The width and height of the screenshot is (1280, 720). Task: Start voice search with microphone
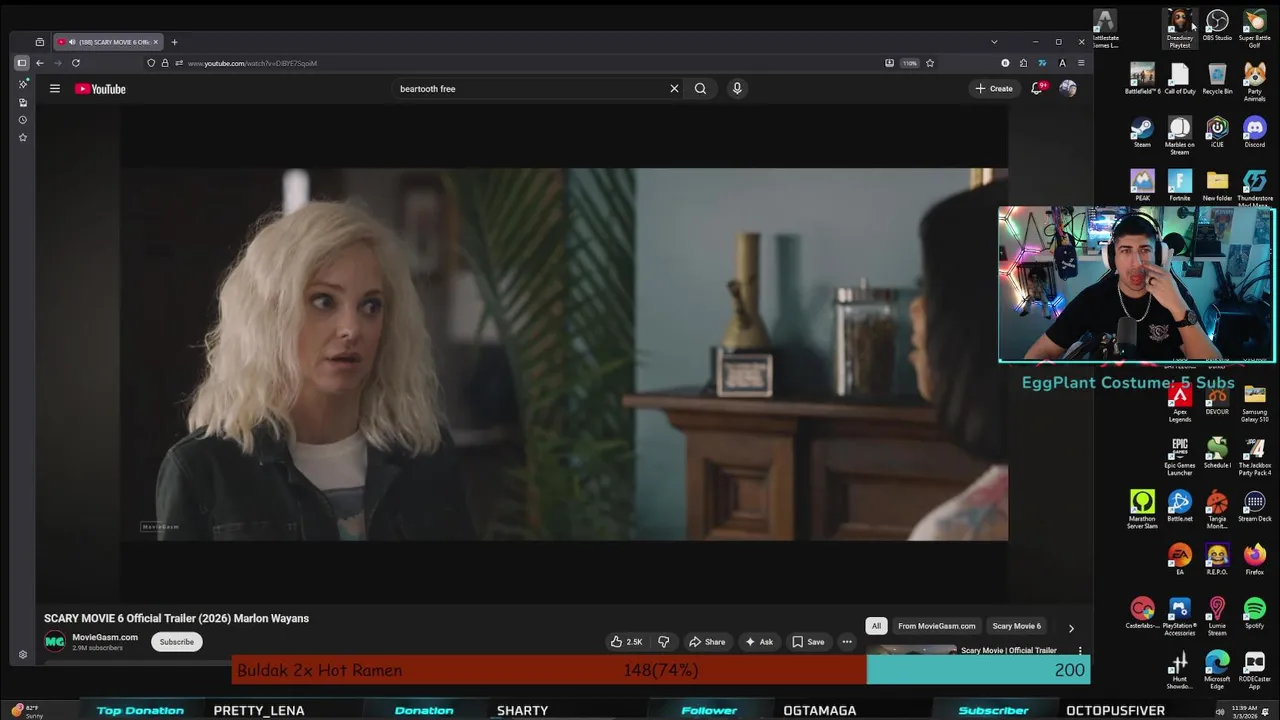[x=737, y=89]
